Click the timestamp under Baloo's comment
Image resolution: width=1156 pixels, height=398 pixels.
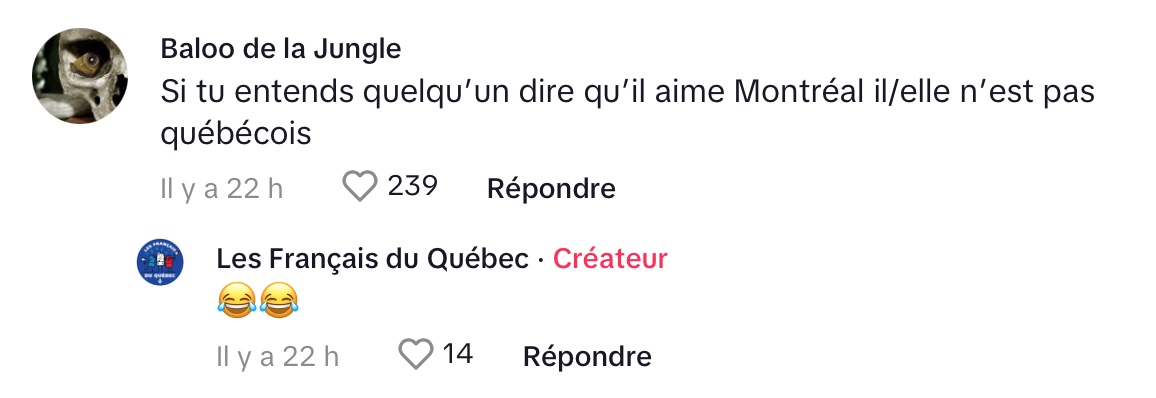click(x=222, y=189)
